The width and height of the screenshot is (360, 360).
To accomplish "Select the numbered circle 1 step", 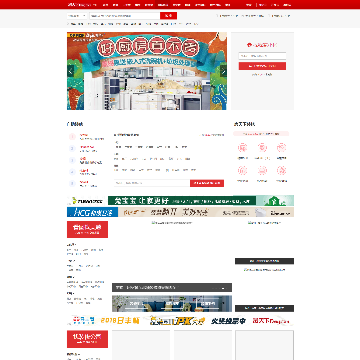I will click(x=72, y=137).
